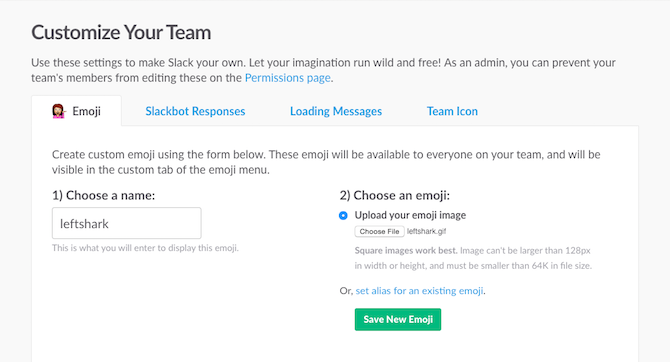Open the Emoji tab

coord(76,111)
